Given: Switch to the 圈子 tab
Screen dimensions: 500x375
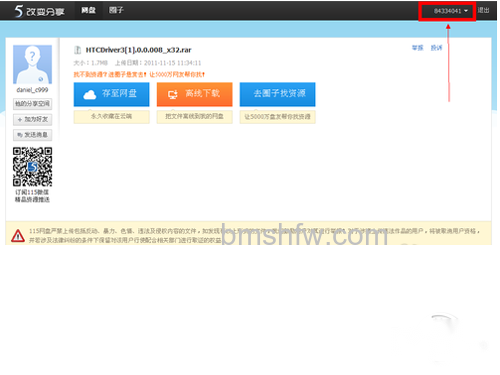Looking at the screenshot, I should [116, 10].
